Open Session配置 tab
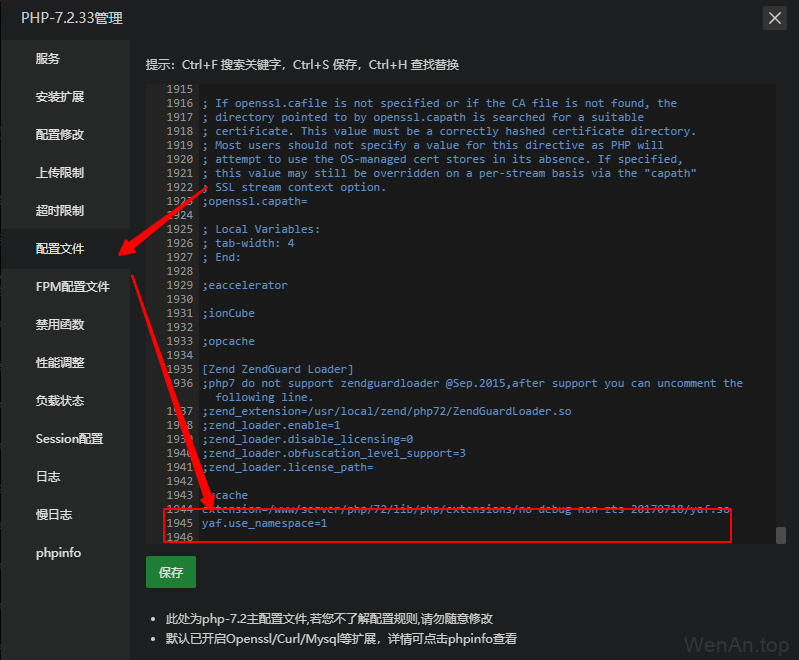 point(69,439)
